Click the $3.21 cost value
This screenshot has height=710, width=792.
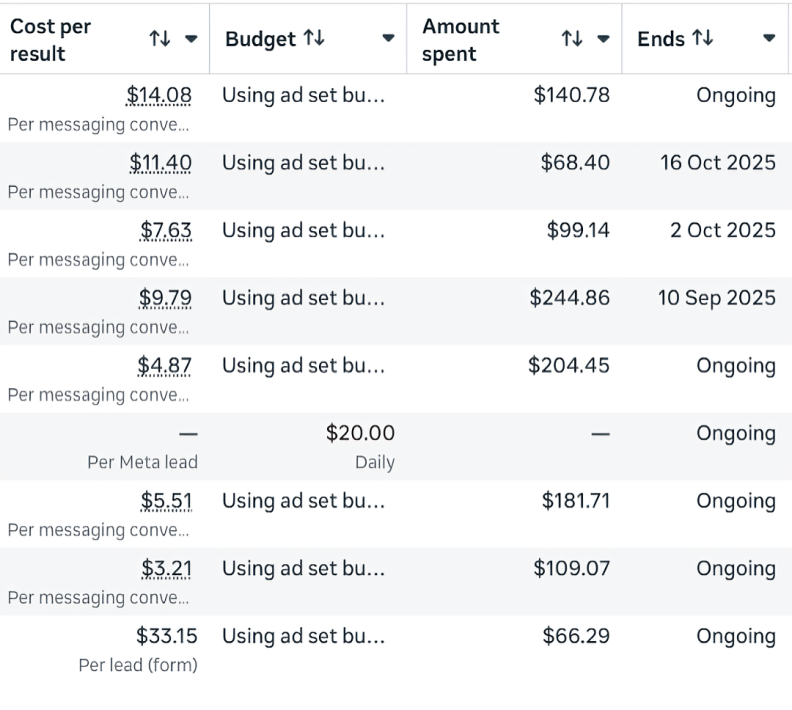166,569
